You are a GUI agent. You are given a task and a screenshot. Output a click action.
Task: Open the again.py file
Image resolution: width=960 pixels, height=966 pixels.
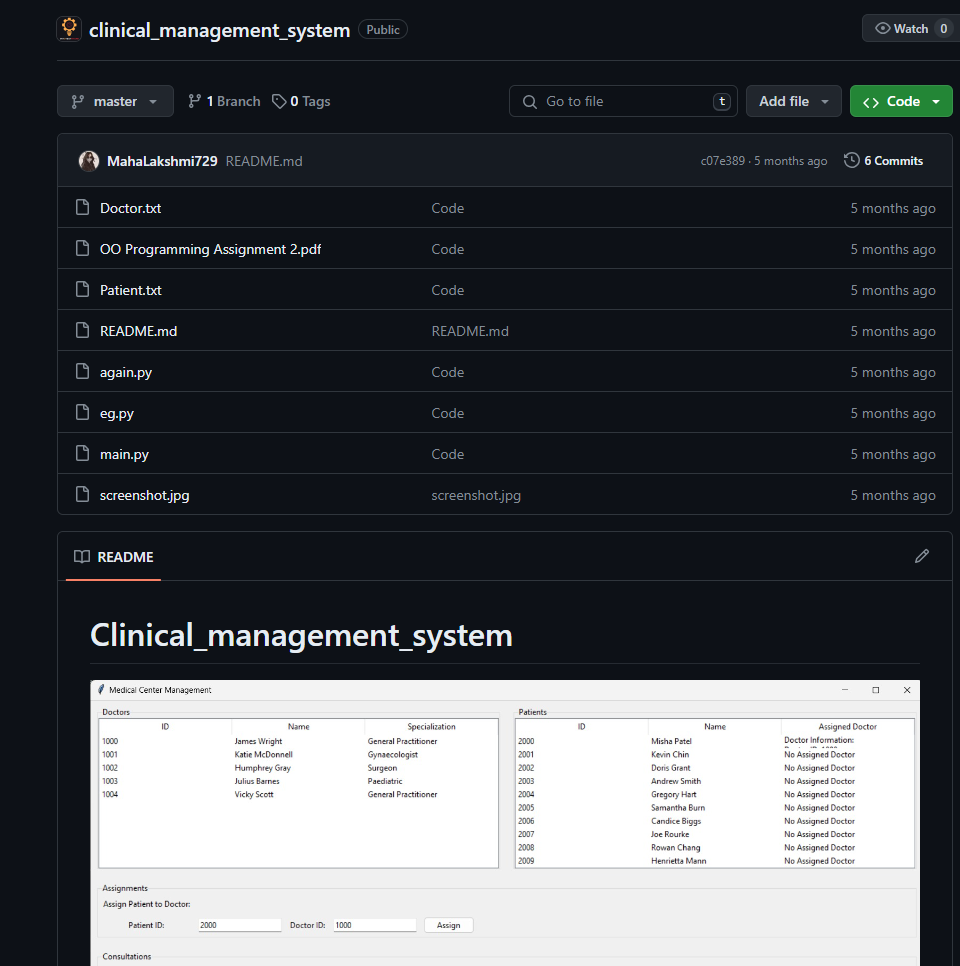pyautogui.click(x=126, y=372)
